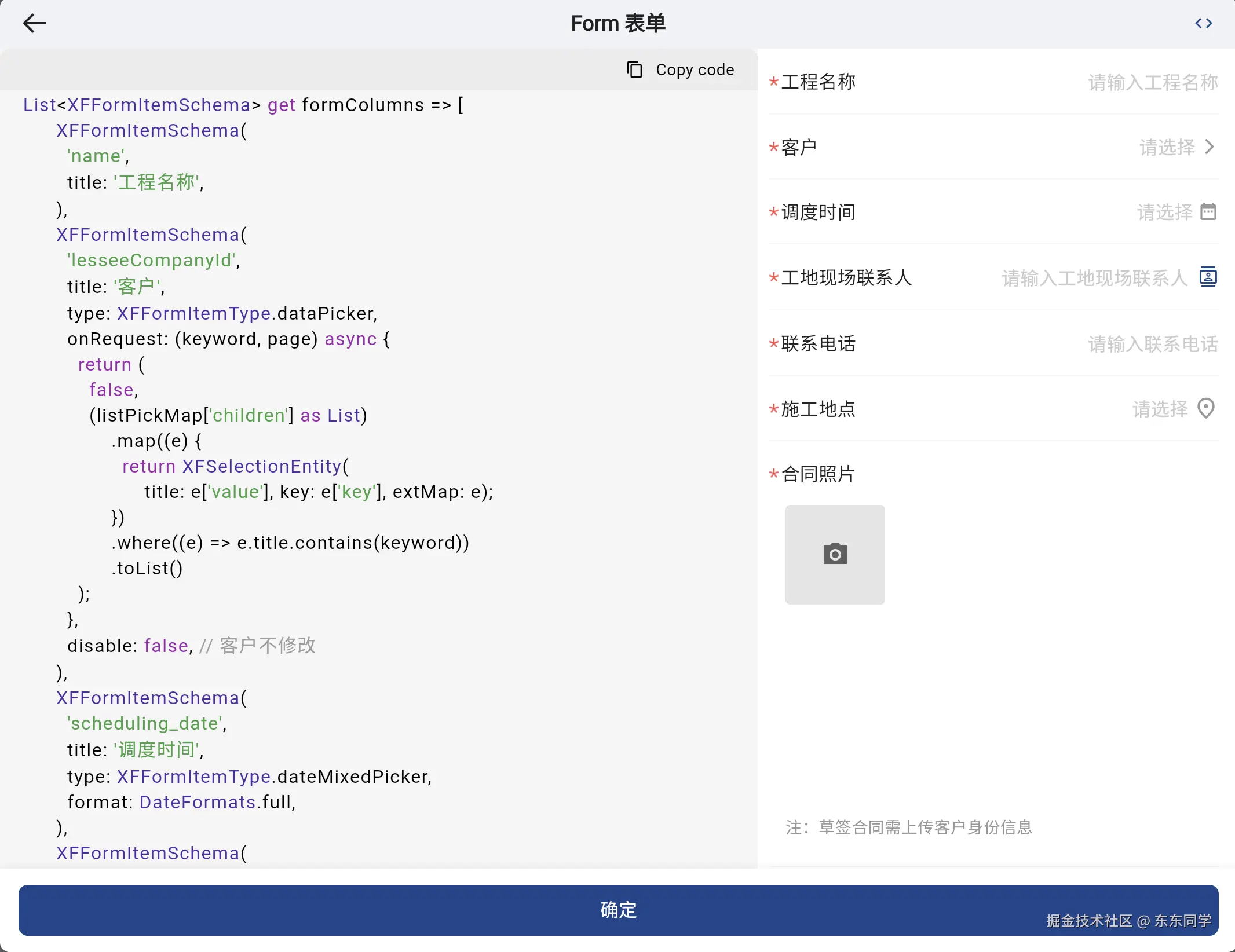Open the 施工地点 请选择 selector
Image resolution: width=1235 pixels, height=952 pixels.
click(1160, 409)
